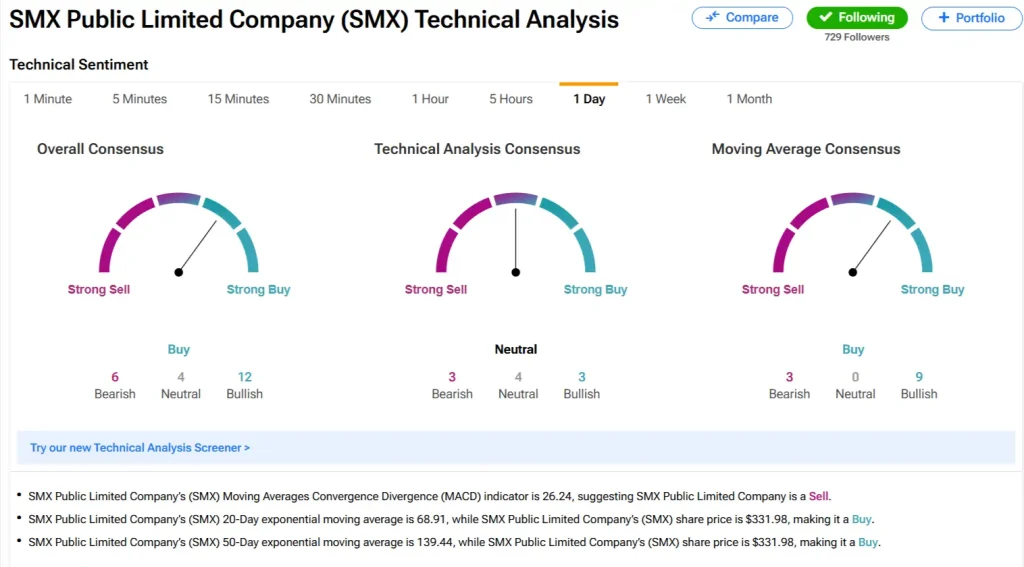Open the 1 Month tab

click(750, 99)
